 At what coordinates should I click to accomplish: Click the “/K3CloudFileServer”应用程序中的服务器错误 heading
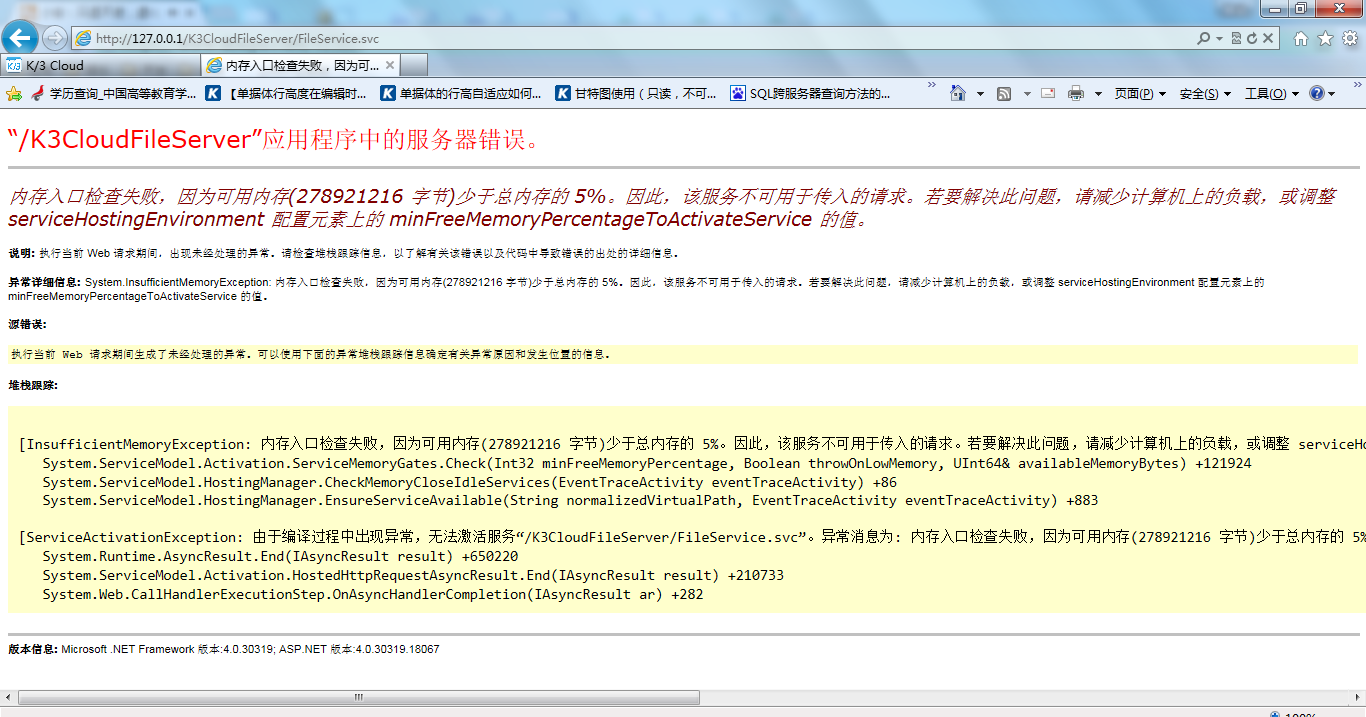pyautogui.click(x=276, y=139)
